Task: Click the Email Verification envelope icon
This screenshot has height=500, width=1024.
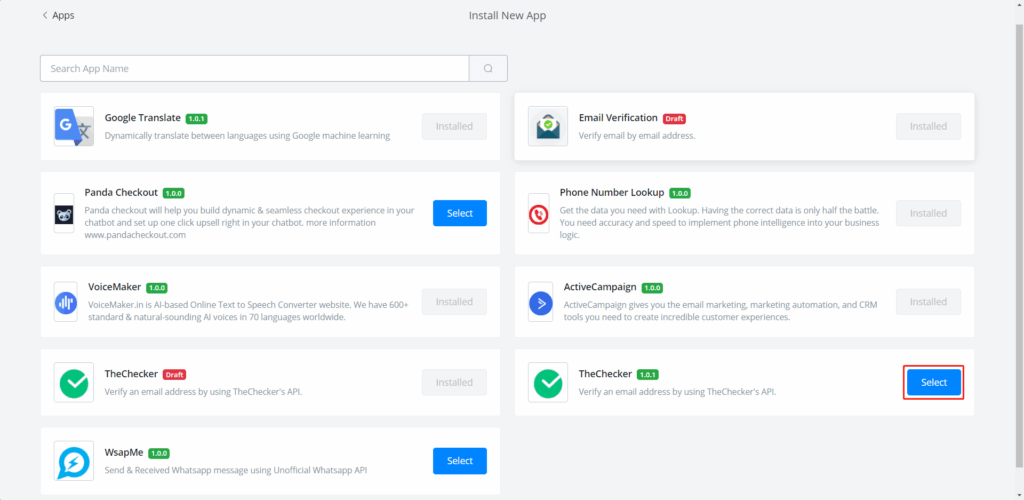Action: (547, 127)
